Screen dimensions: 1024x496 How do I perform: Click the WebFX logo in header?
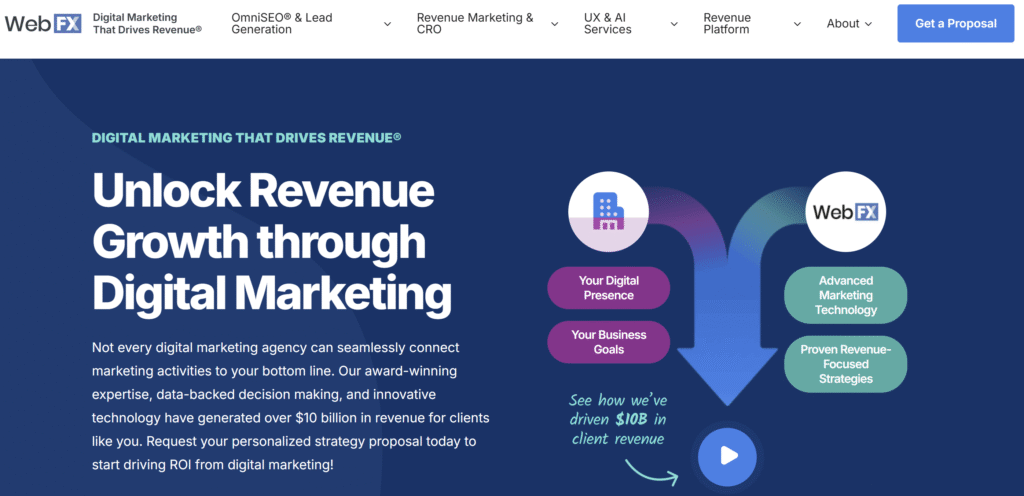(43, 23)
